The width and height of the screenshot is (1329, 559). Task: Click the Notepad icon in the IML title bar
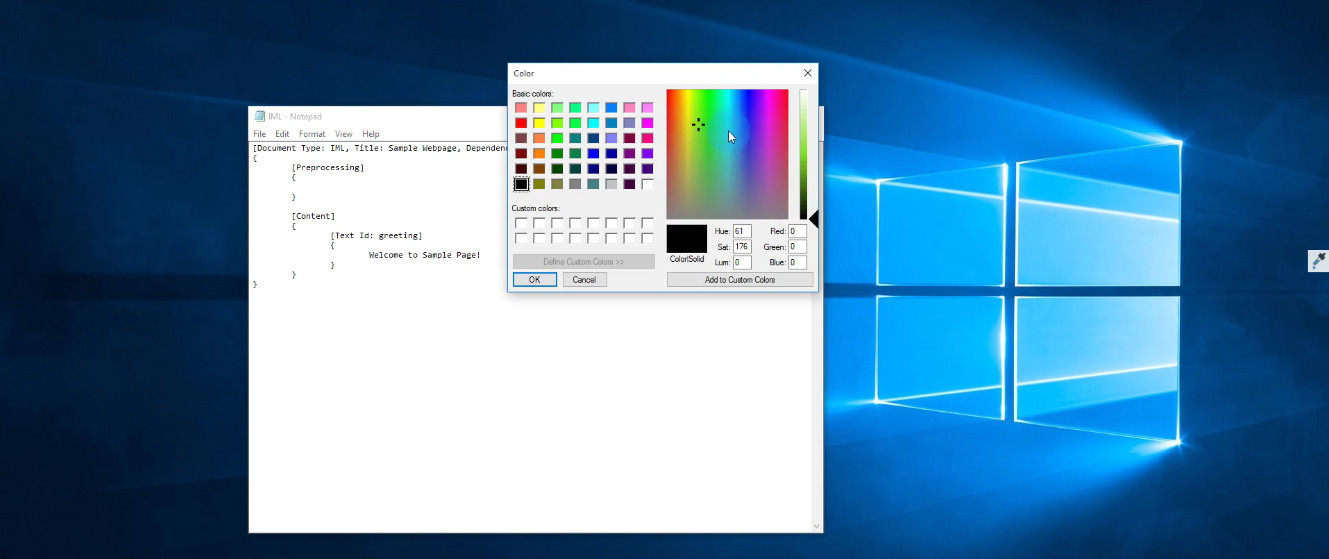coord(260,116)
